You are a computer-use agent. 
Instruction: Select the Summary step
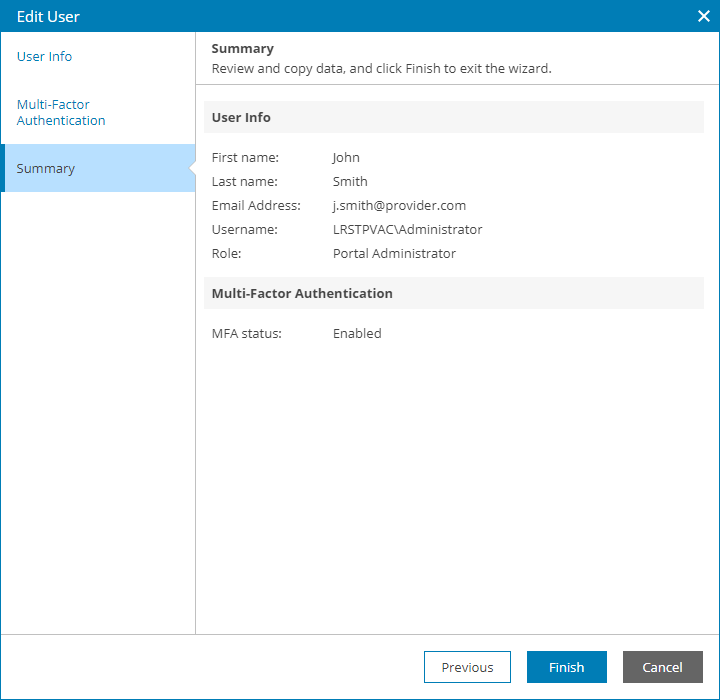[x=46, y=169]
